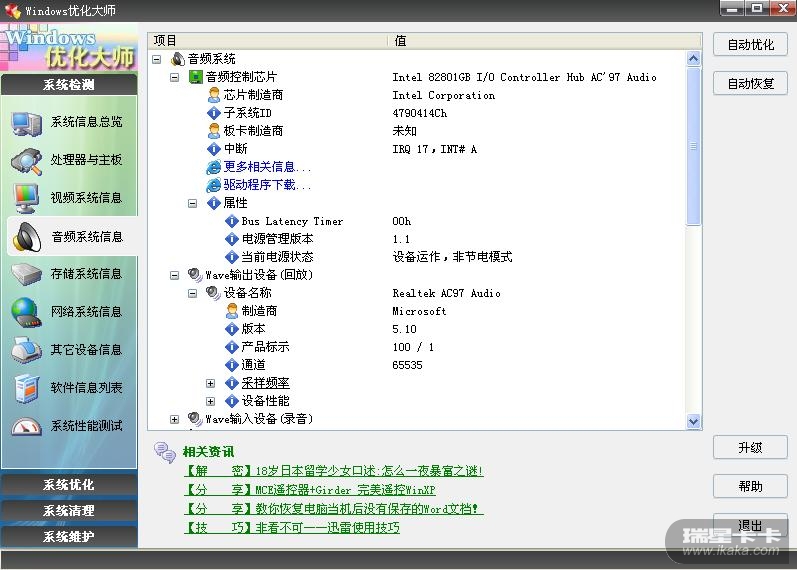Collapse the 音频系统 root node
This screenshot has height=570, width=797.
click(x=157, y=59)
